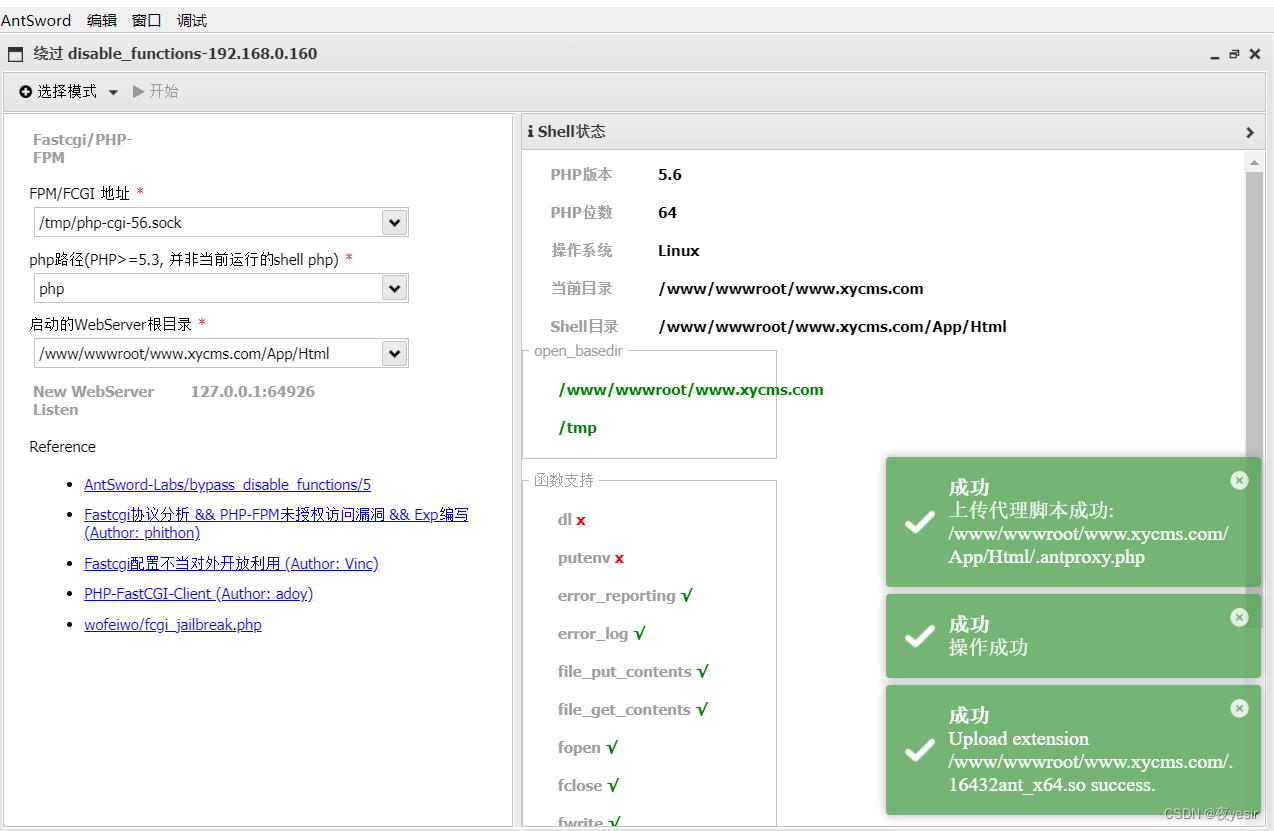Screen dimensions: 1274x831
Task: Click the window icon beside the 绕过 disable_functions title
Action: (x=15, y=54)
